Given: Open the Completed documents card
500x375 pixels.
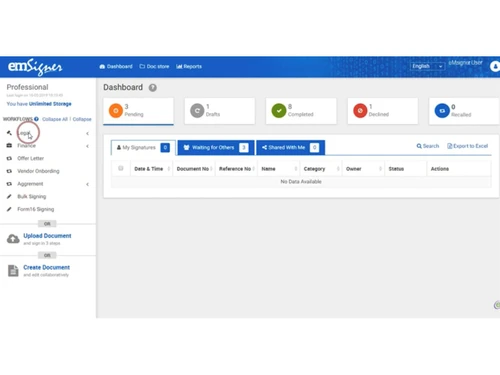Looking at the screenshot, I should coord(301,111).
